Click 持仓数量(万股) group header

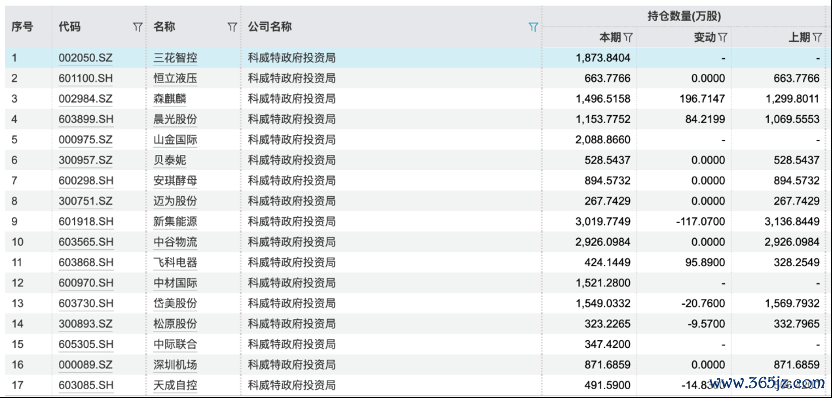(x=684, y=16)
